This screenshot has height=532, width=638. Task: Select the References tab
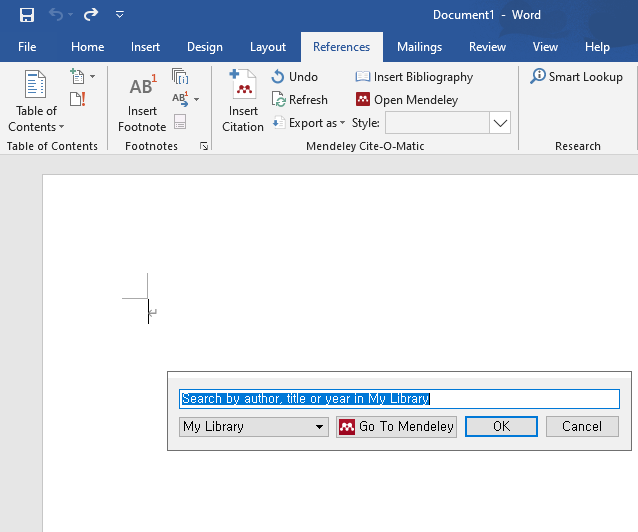(341, 47)
